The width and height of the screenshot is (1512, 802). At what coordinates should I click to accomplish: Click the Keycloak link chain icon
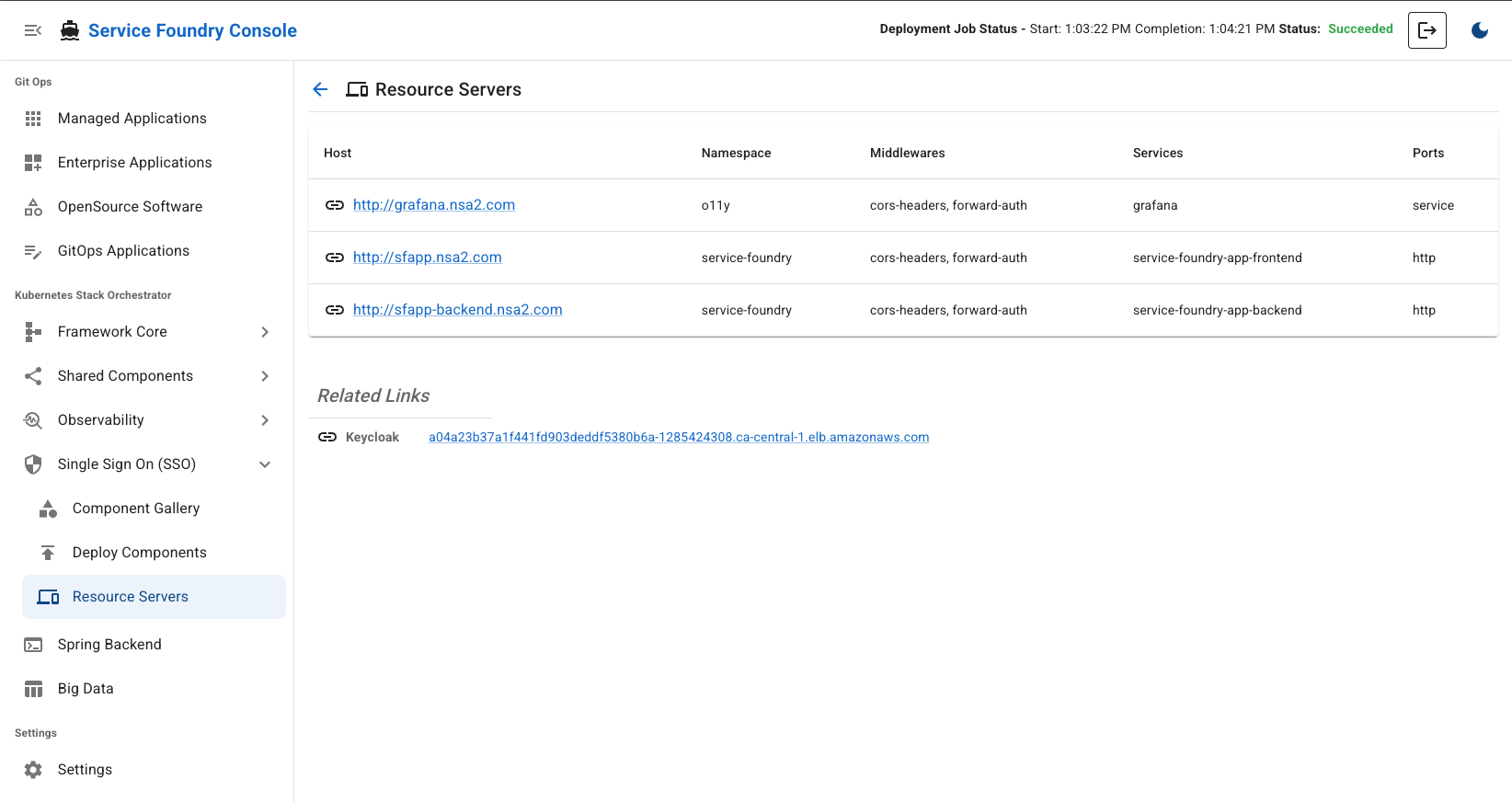[x=327, y=437]
